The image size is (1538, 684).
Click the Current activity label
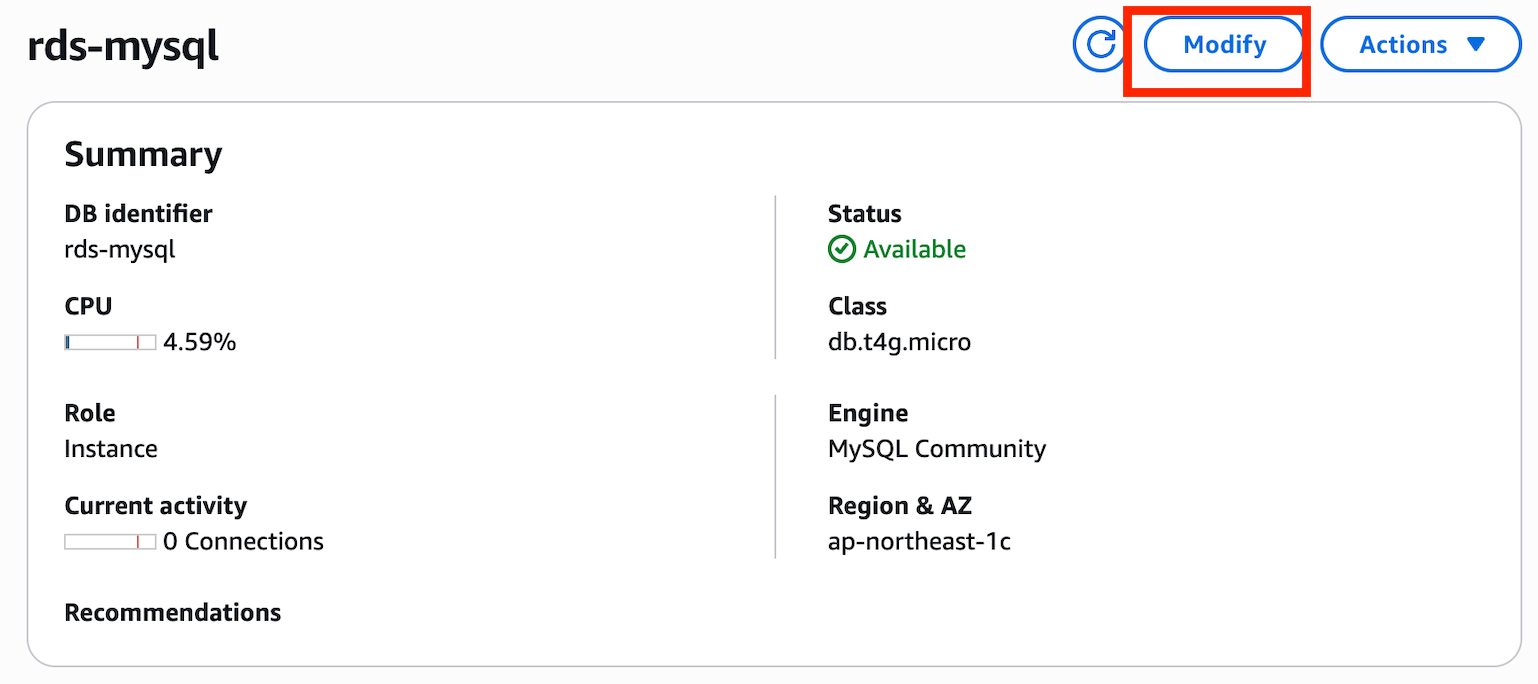point(155,506)
